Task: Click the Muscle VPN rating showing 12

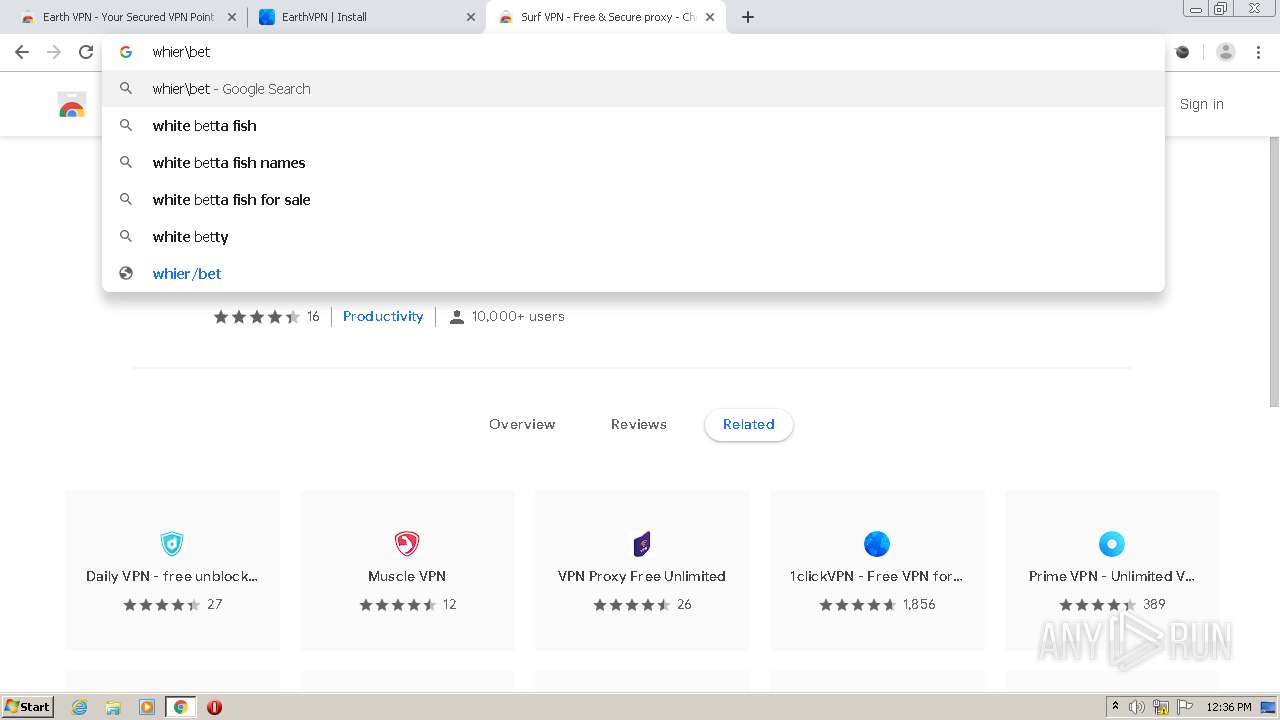Action: coord(407,605)
